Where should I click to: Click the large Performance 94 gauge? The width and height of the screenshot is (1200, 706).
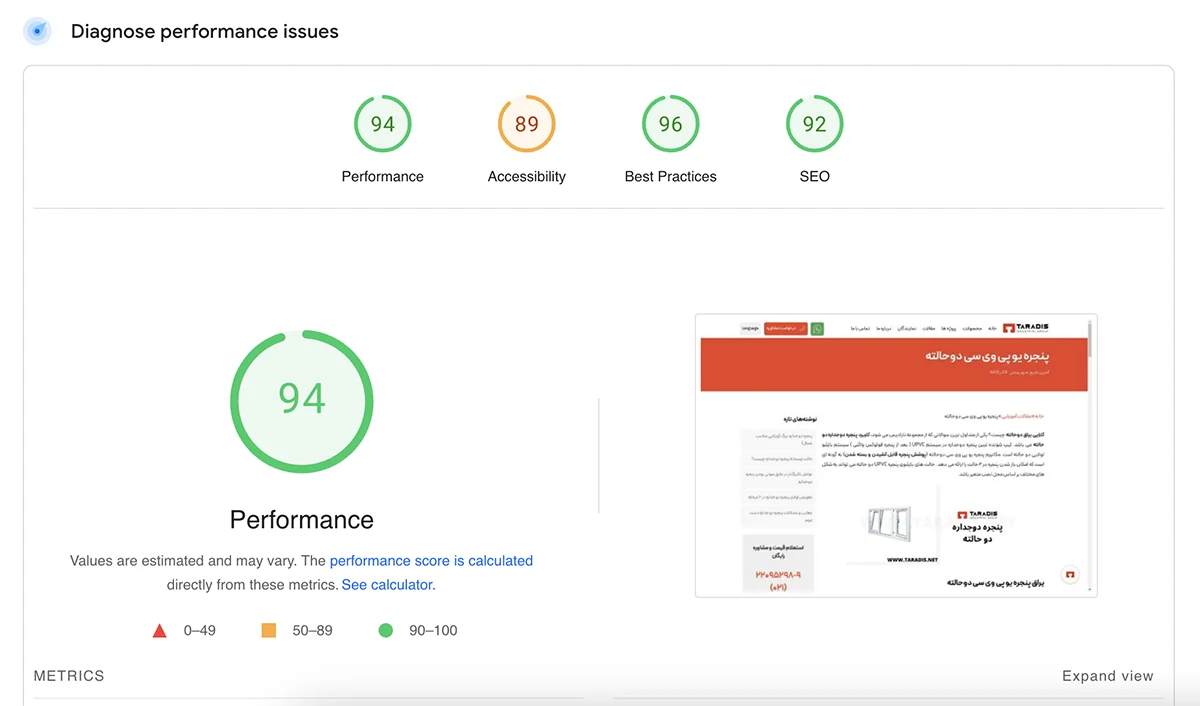[302, 400]
